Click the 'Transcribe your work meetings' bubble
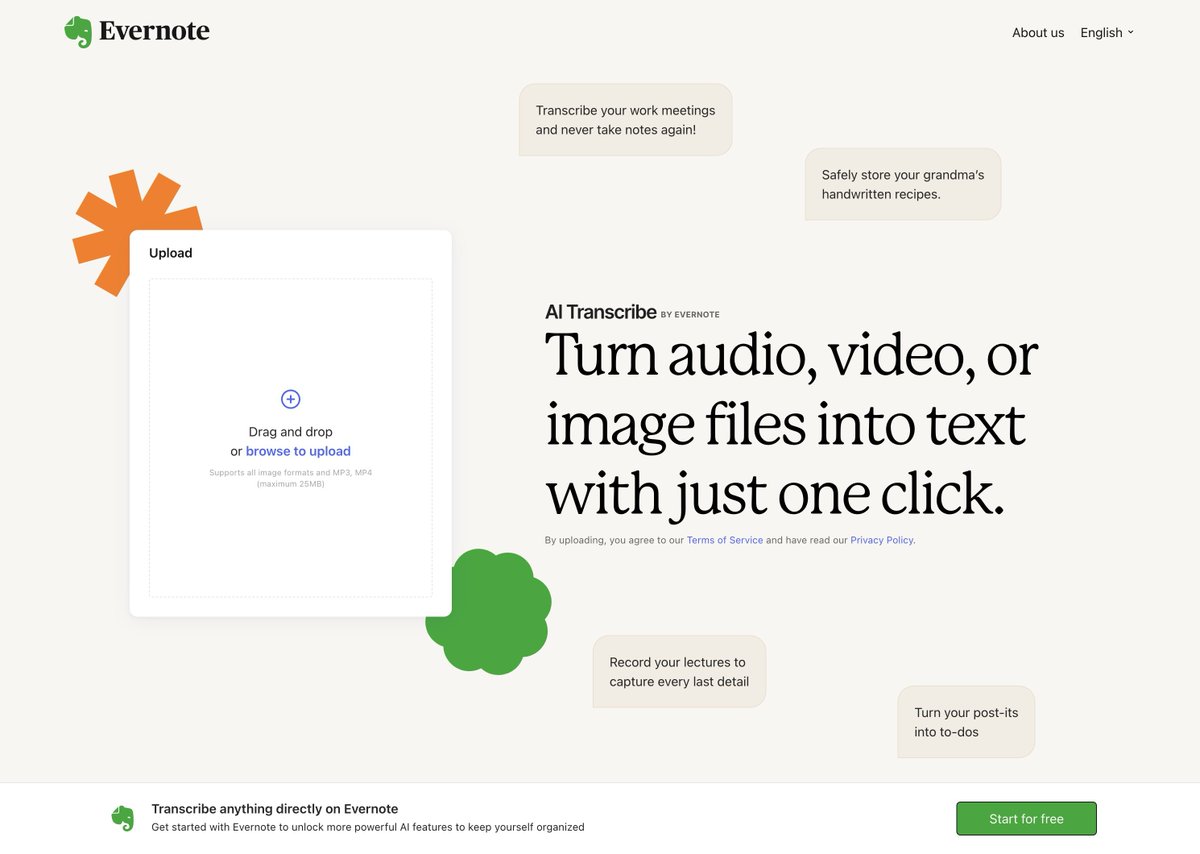 tap(625, 120)
